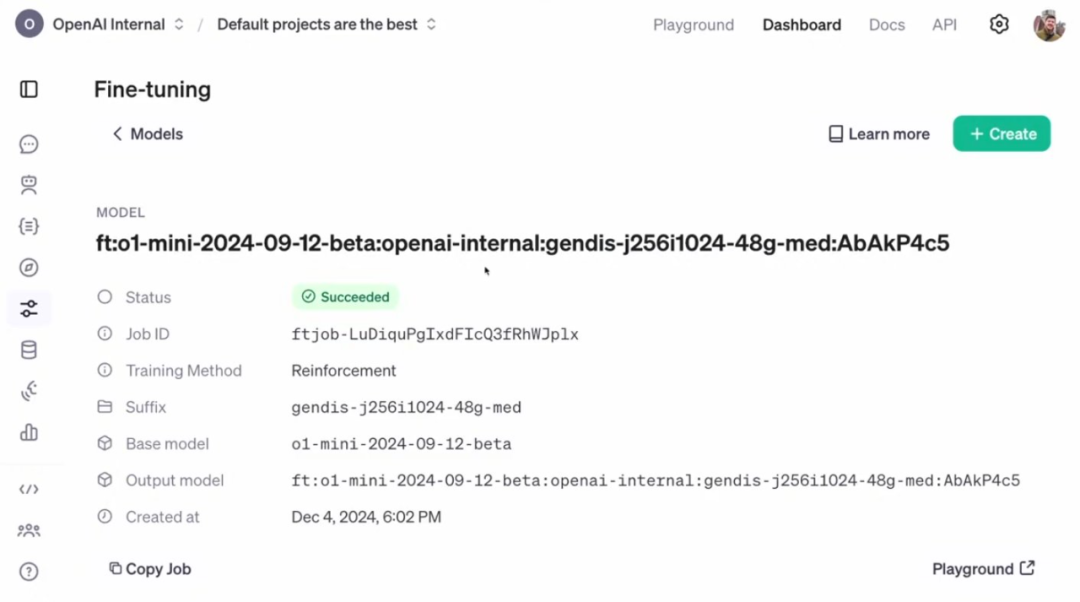
Task: Expand the Default projects project switcher
Action: (327, 24)
